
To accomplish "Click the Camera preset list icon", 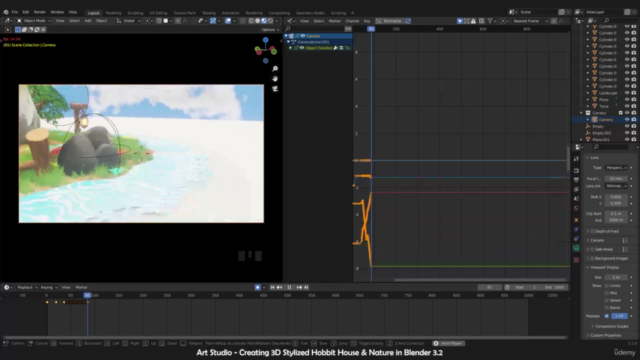I will coord(625,240).
